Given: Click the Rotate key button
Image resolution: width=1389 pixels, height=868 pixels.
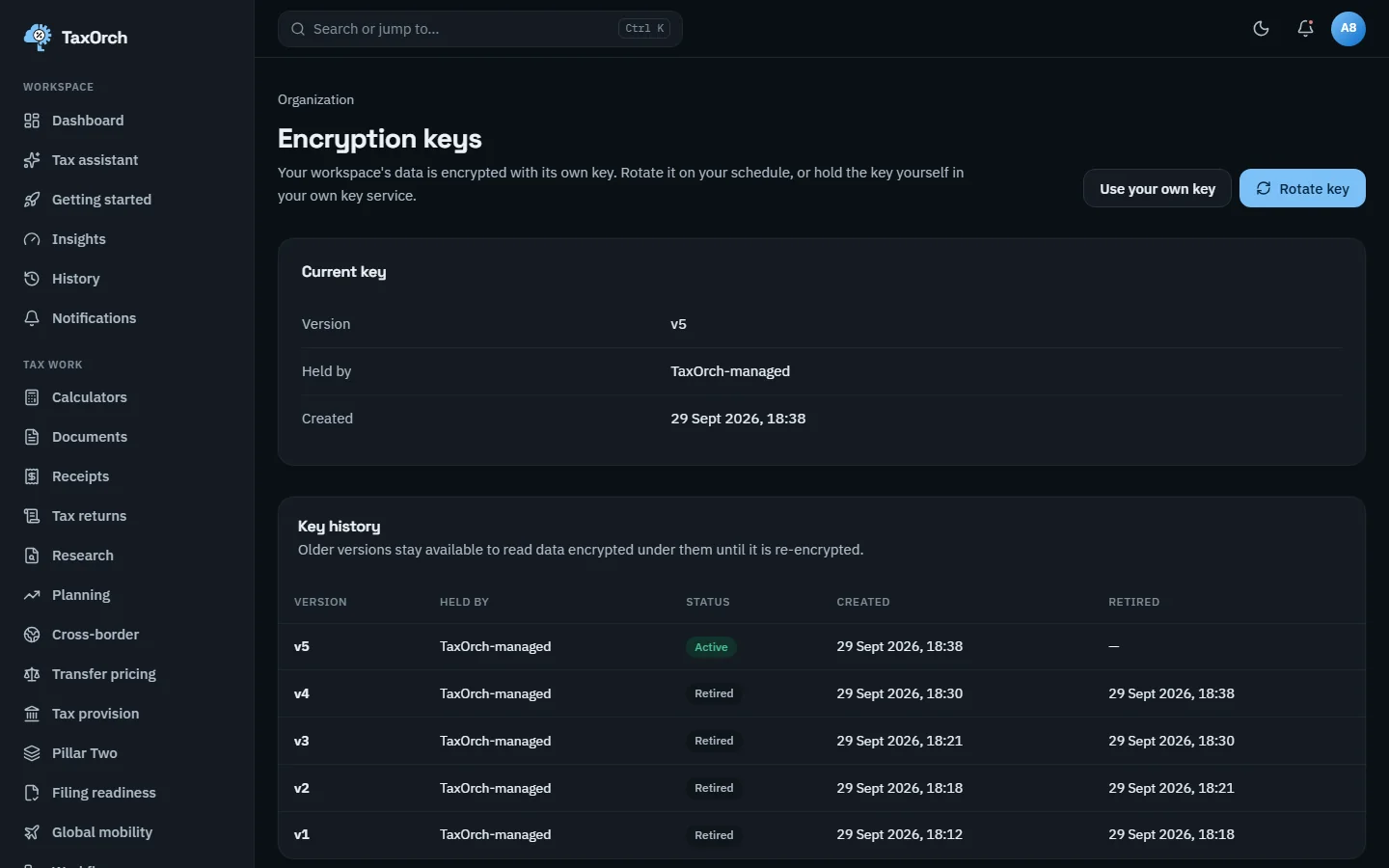Looking at the screenshot, I should coord(1302,188).
